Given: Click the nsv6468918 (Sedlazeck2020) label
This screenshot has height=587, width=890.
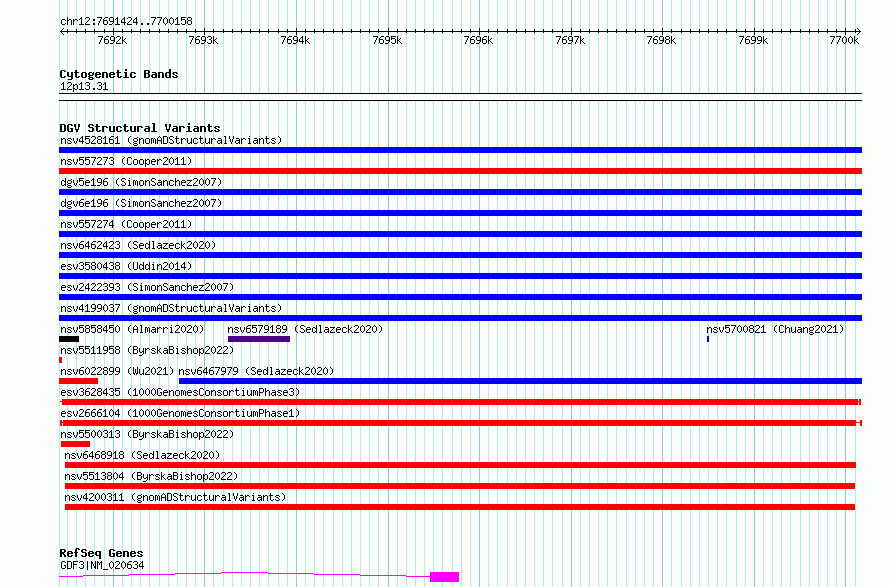Looking at the screenshot, I should tap(142, 455).
